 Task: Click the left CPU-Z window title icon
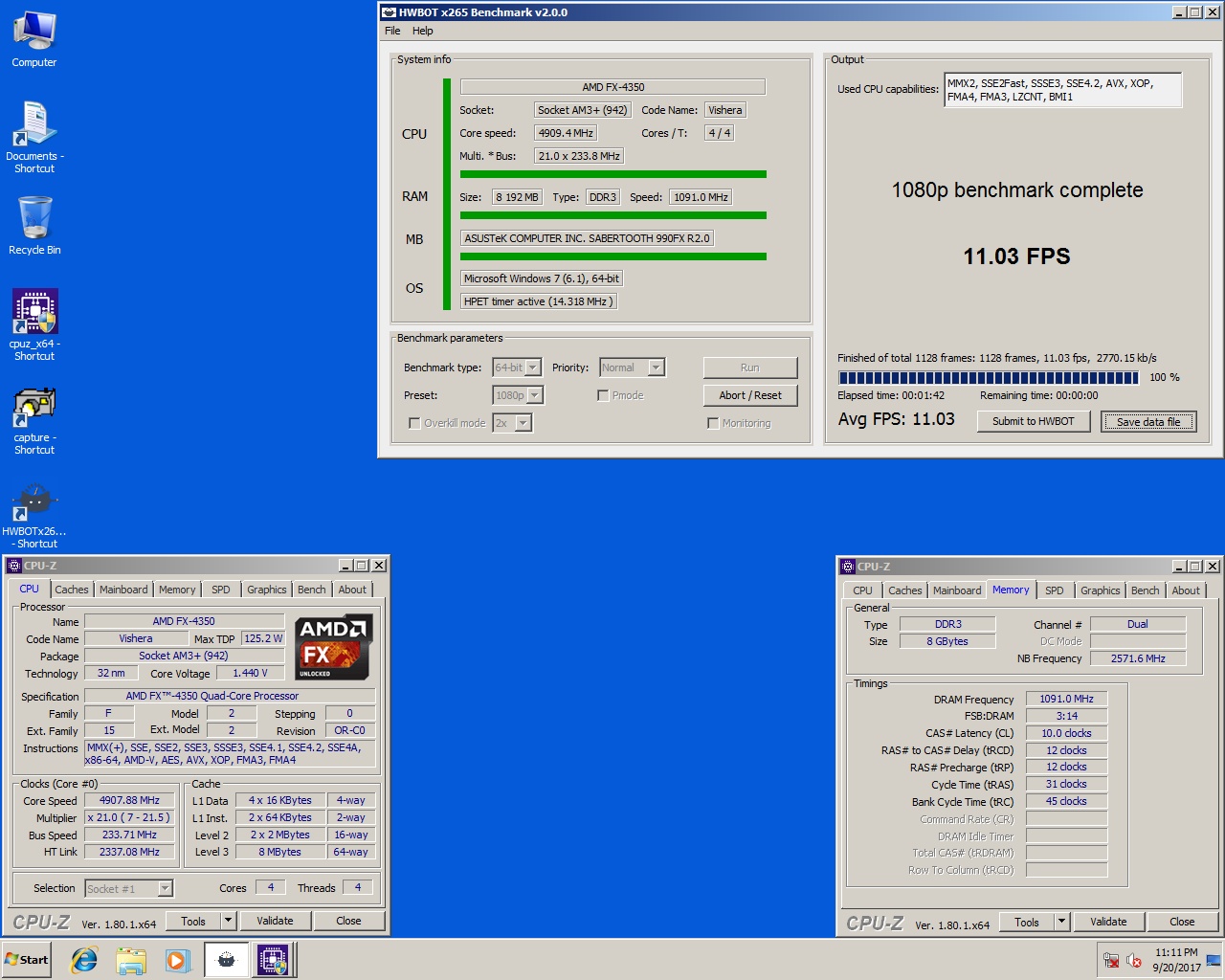[14, 566]
